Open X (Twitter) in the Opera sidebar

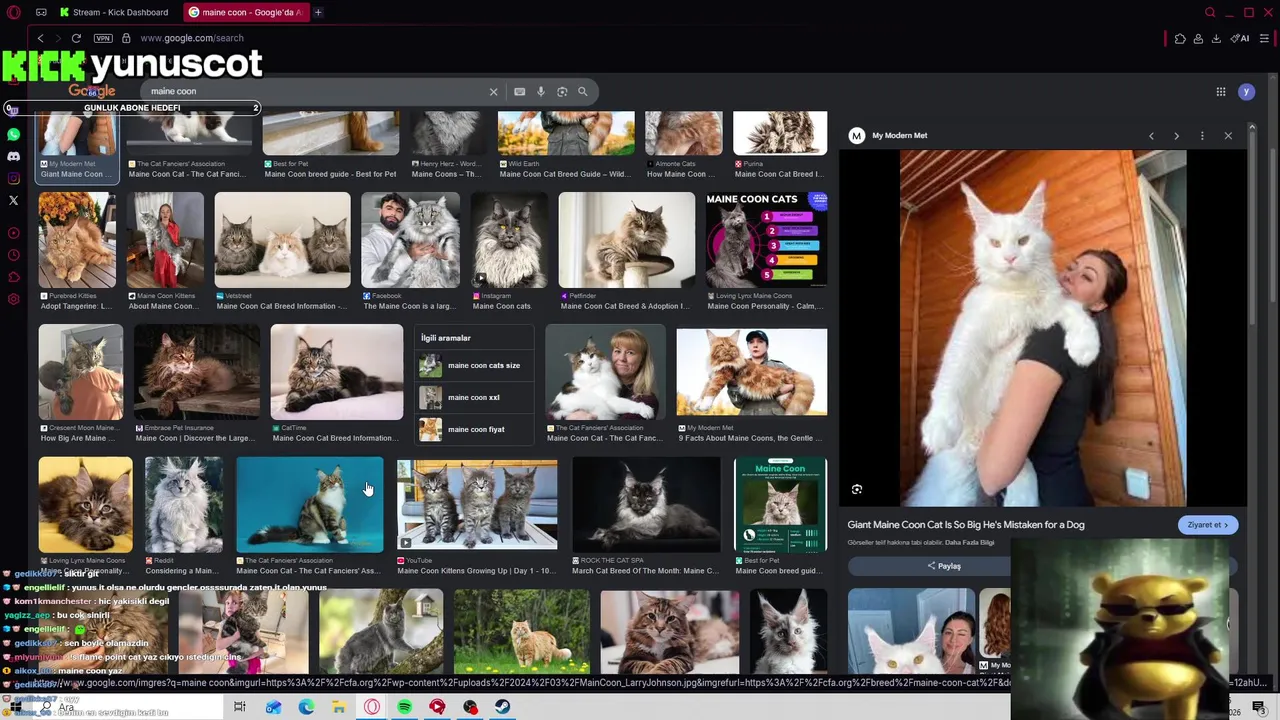[x=13, y=200]
